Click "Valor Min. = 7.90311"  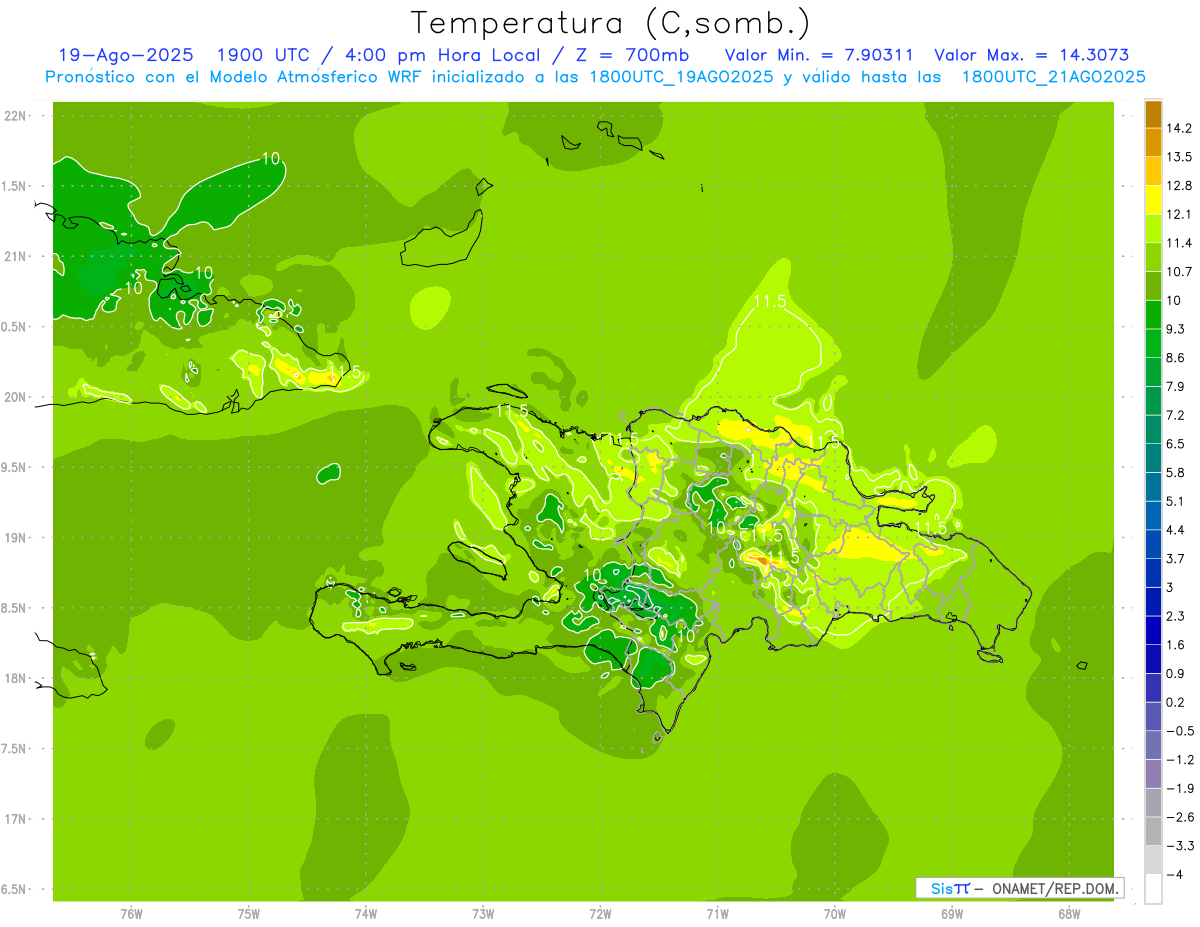click(x=818, y=55)
